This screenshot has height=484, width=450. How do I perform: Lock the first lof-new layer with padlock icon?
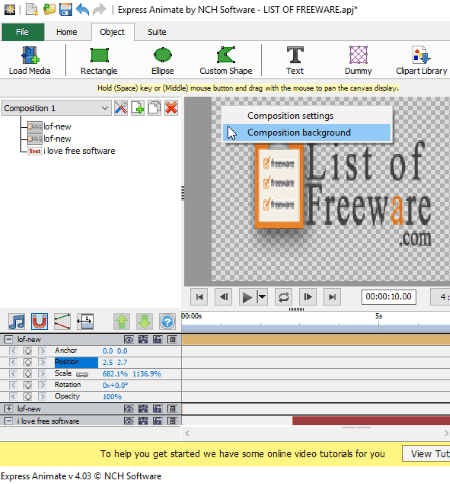[157, 340]
